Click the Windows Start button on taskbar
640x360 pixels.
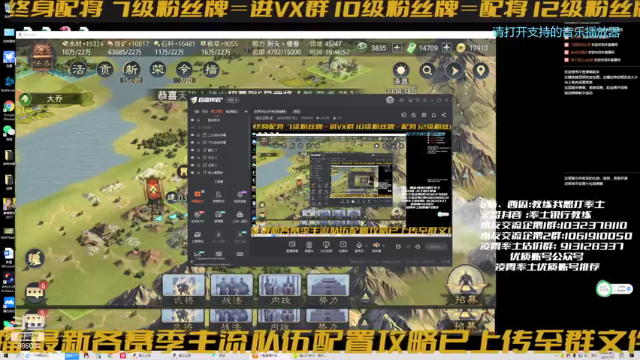7,356
